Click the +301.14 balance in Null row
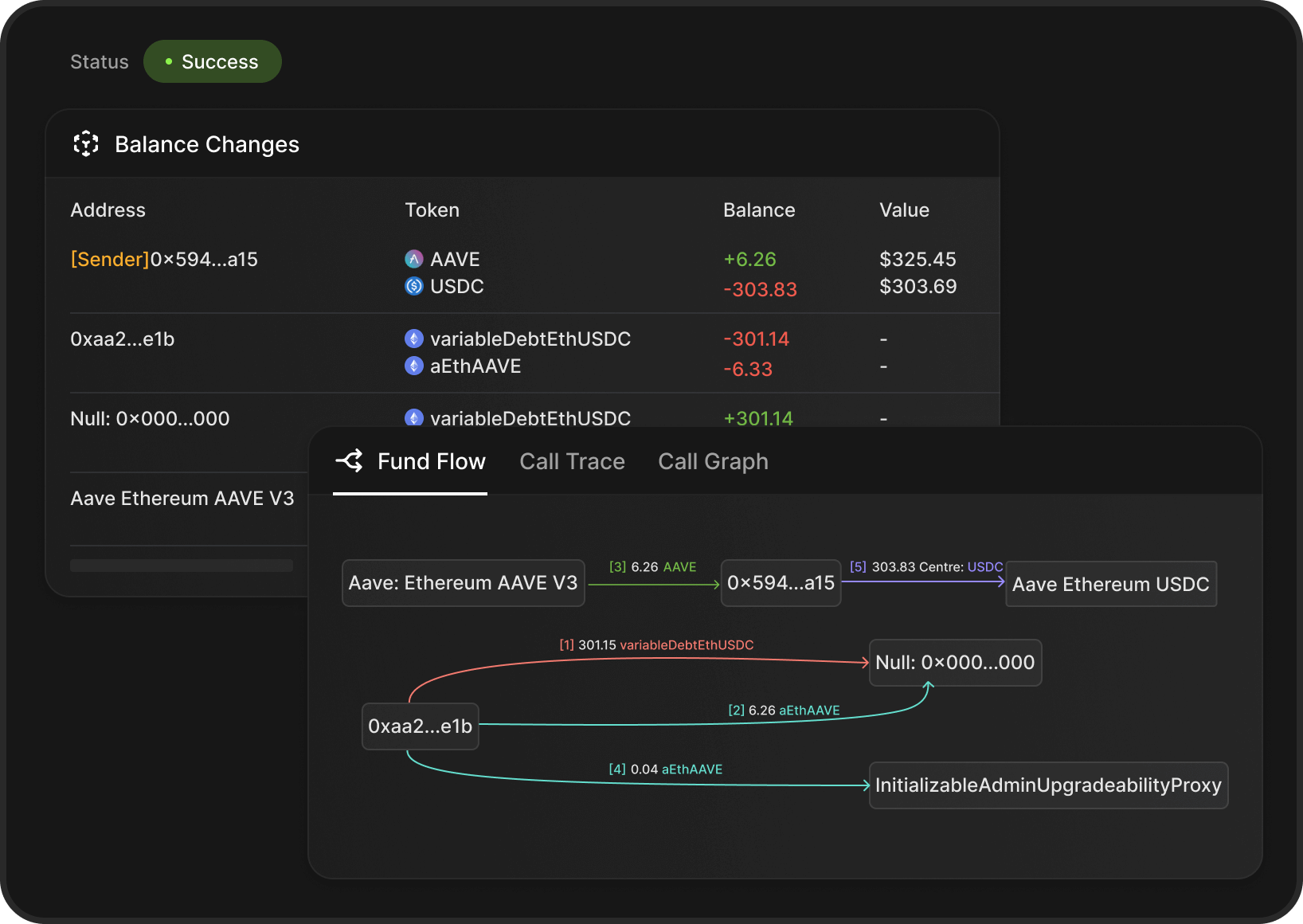 point(758,418)
